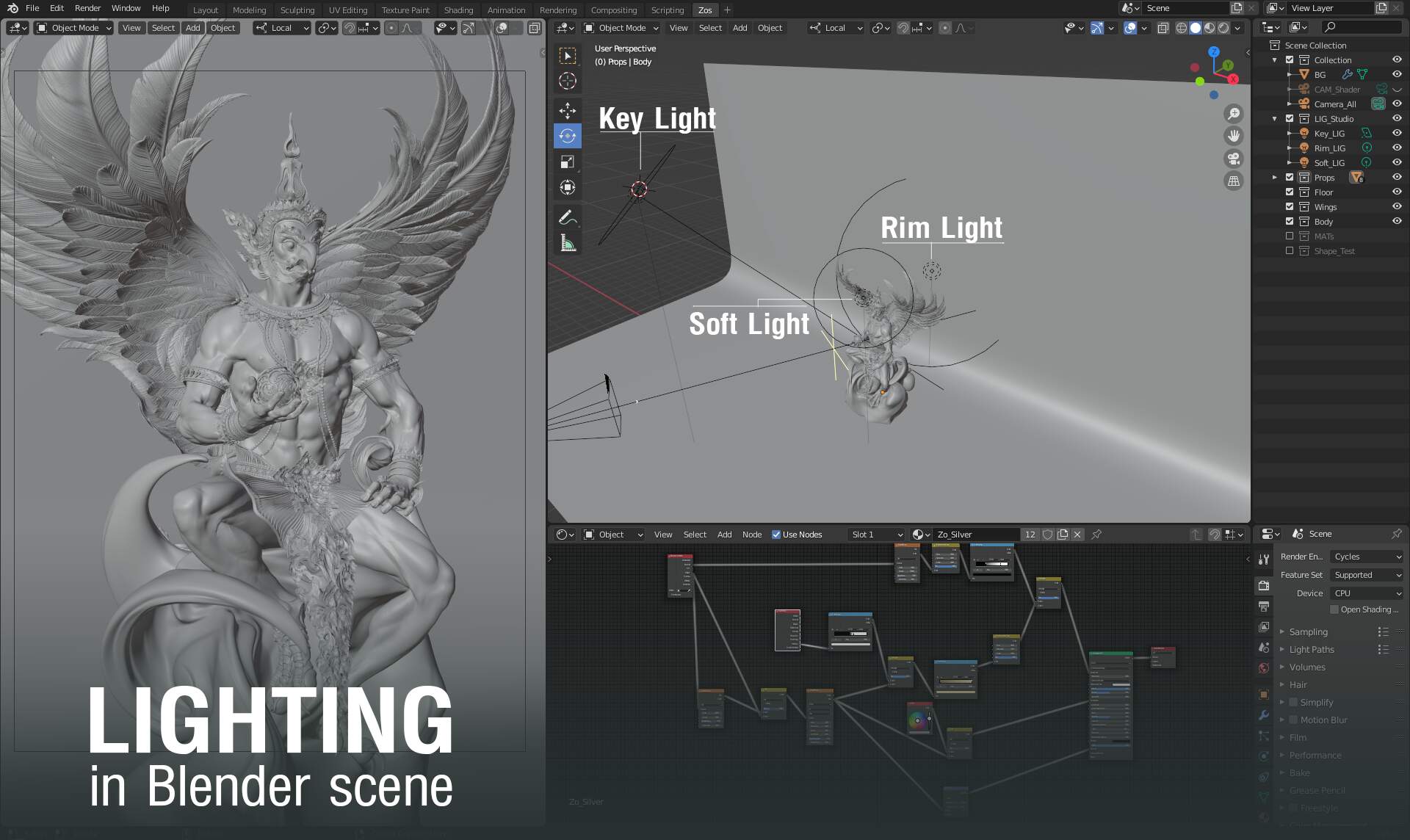Toggle Open Shading Language checkbox
Screen dimensions: 1410x840
tap(1334, 609)
